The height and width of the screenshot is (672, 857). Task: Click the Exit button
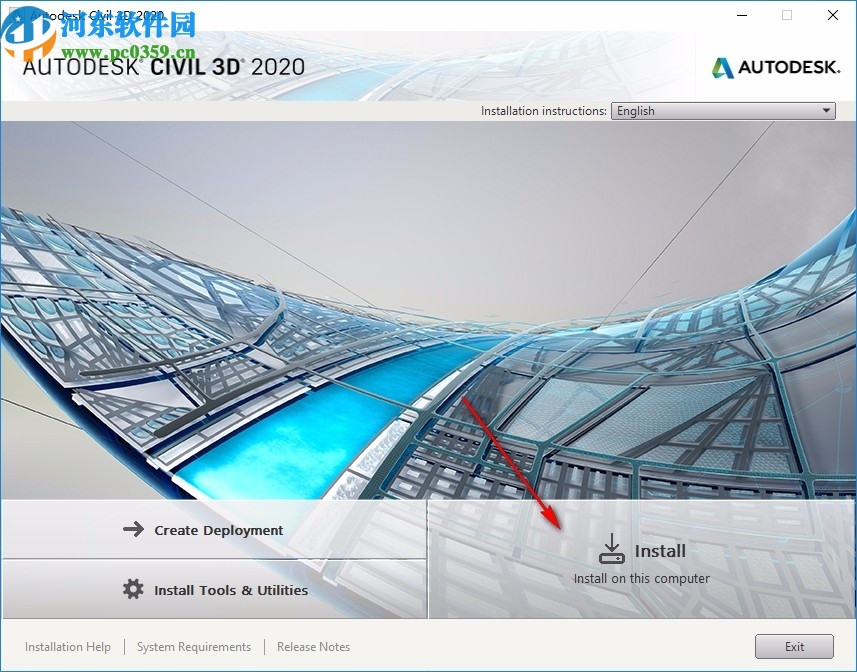(794, 647)
